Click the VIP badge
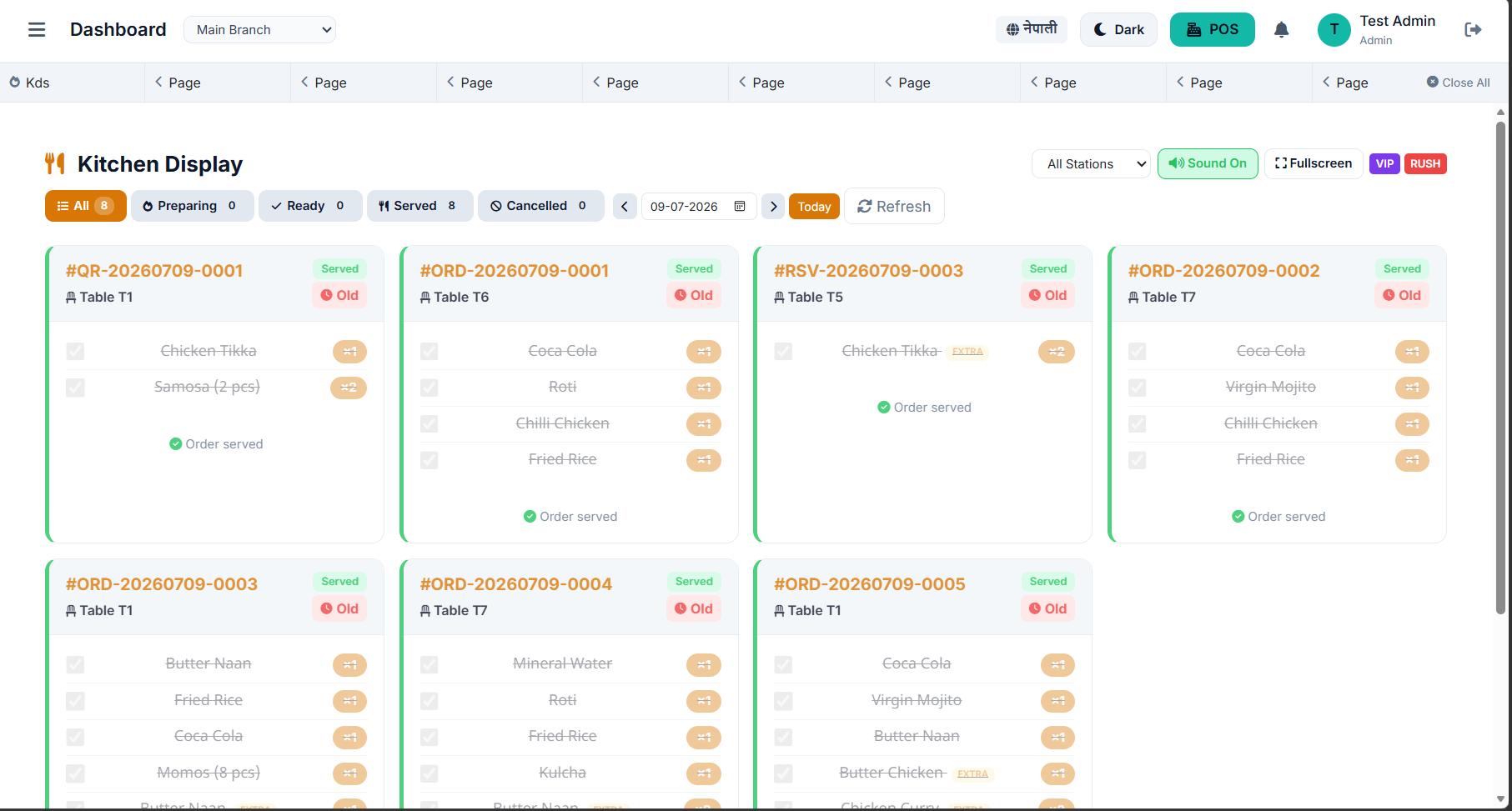The image size is (1512, 811). point(1384,164)
